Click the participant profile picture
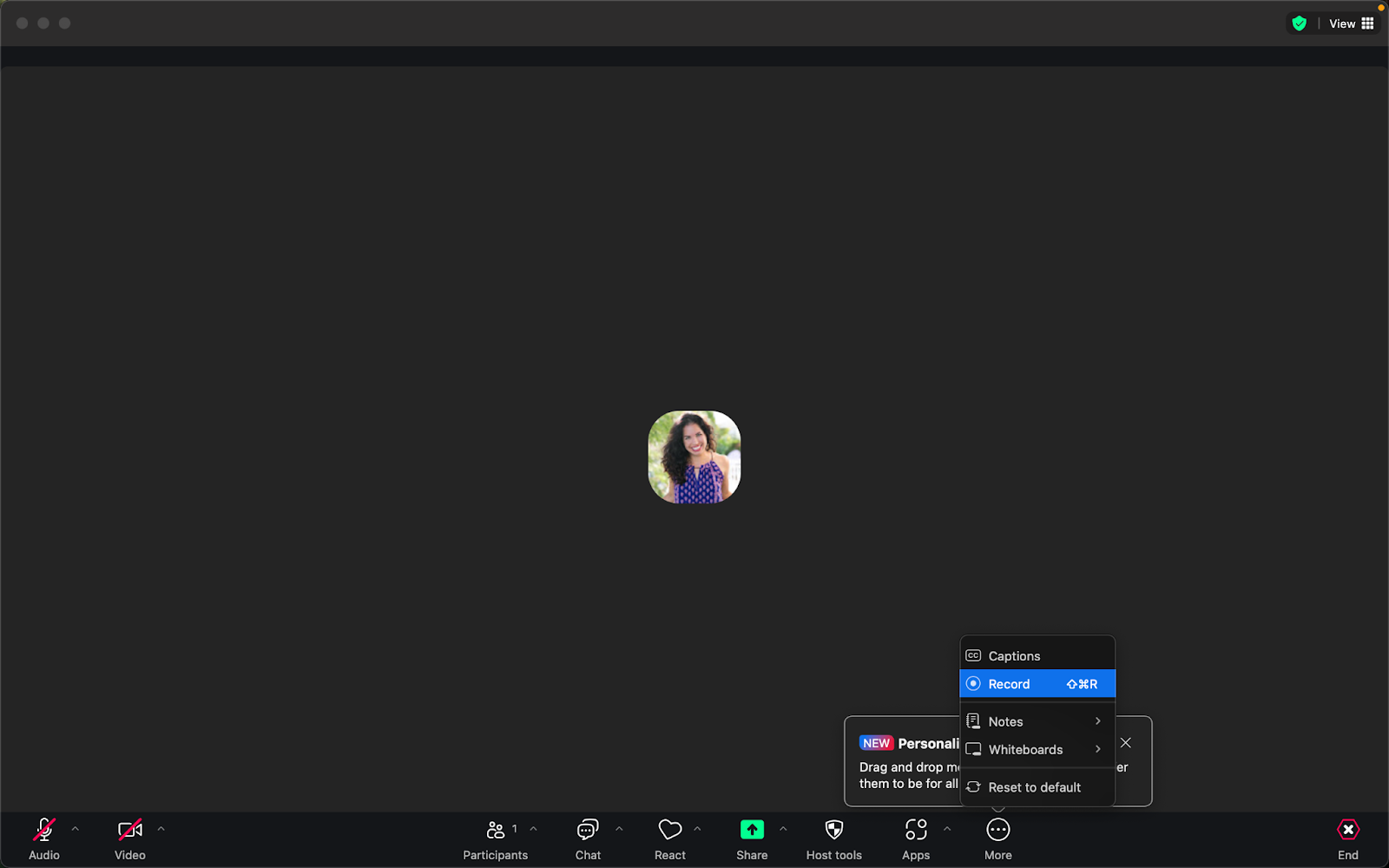 coord(694,457)
